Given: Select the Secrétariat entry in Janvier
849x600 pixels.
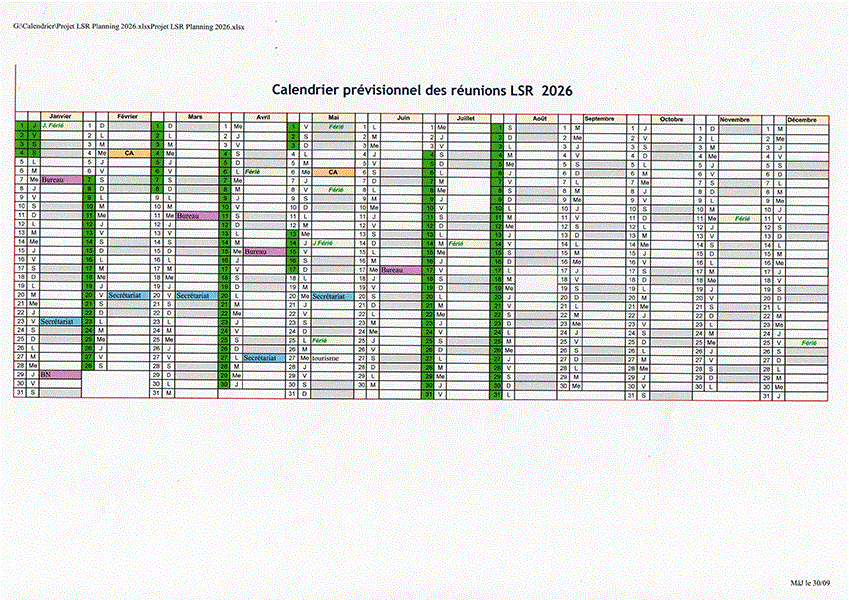Looking at the screenshot, I should [59, 321].
